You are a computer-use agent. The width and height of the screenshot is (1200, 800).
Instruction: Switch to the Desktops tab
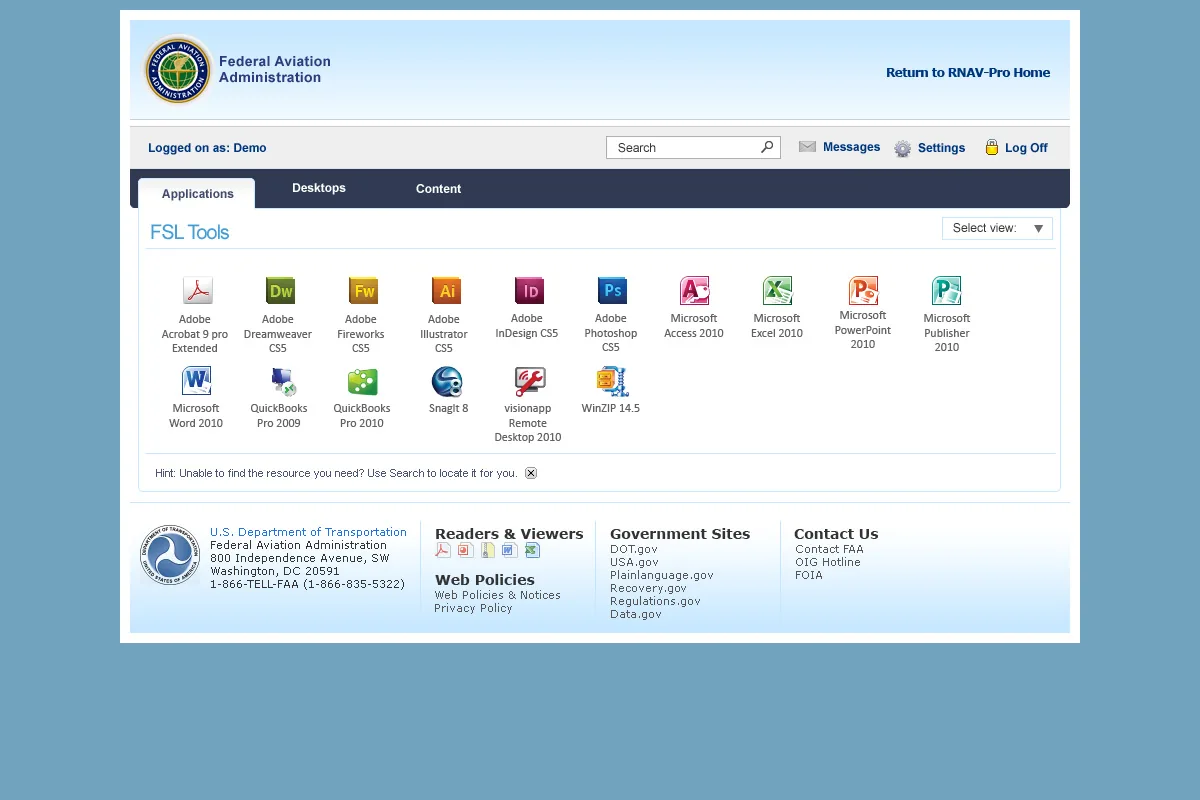tap(319, 188)
